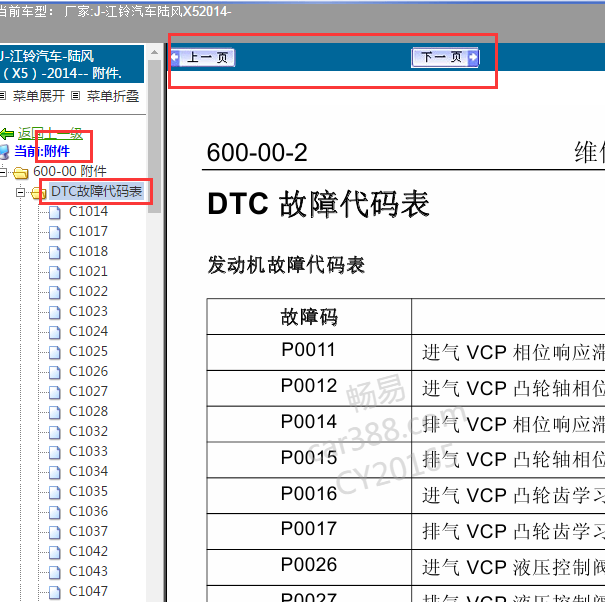
Task: Open fault code C1028
Action: point(88,412)
